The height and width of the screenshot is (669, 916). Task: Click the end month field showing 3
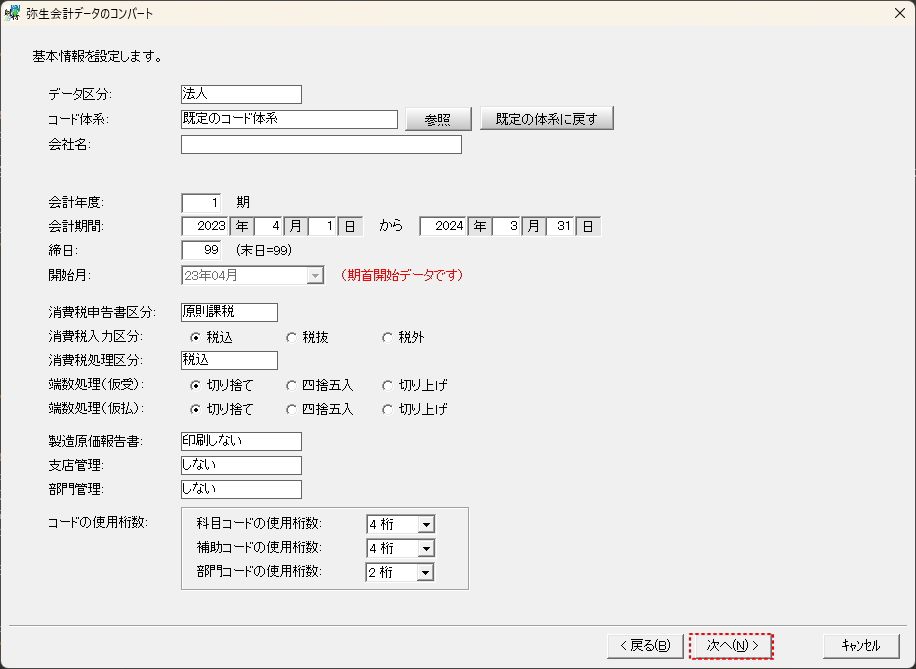click(506, 226)
